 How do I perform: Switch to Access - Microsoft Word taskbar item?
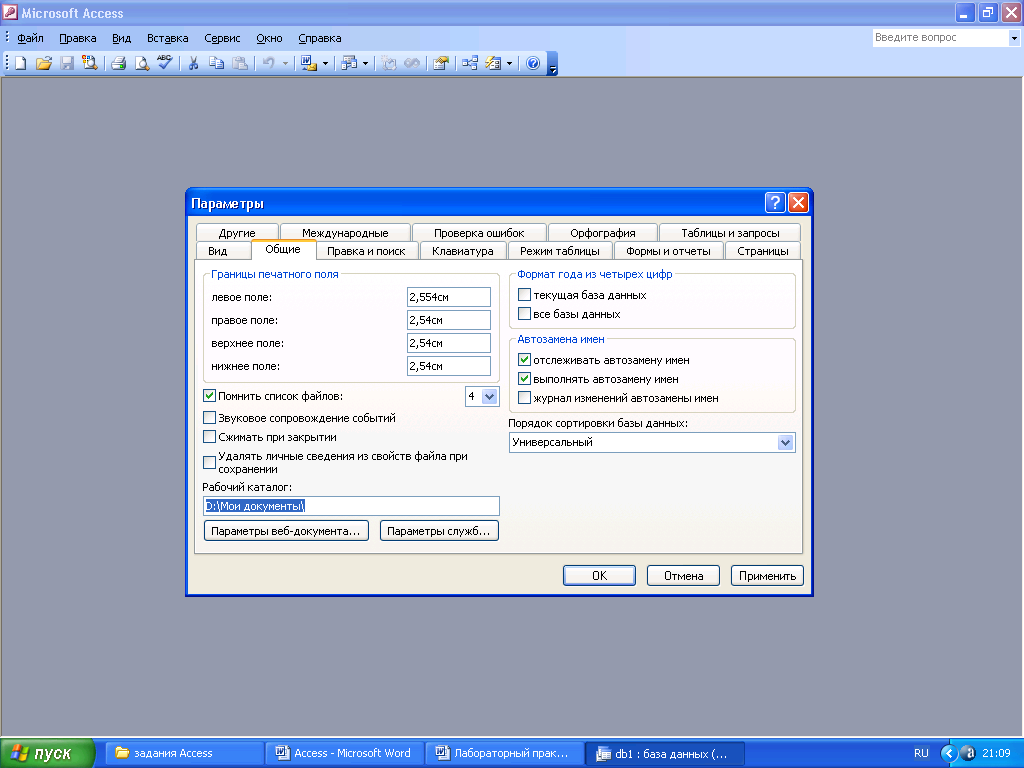[344, 753]
